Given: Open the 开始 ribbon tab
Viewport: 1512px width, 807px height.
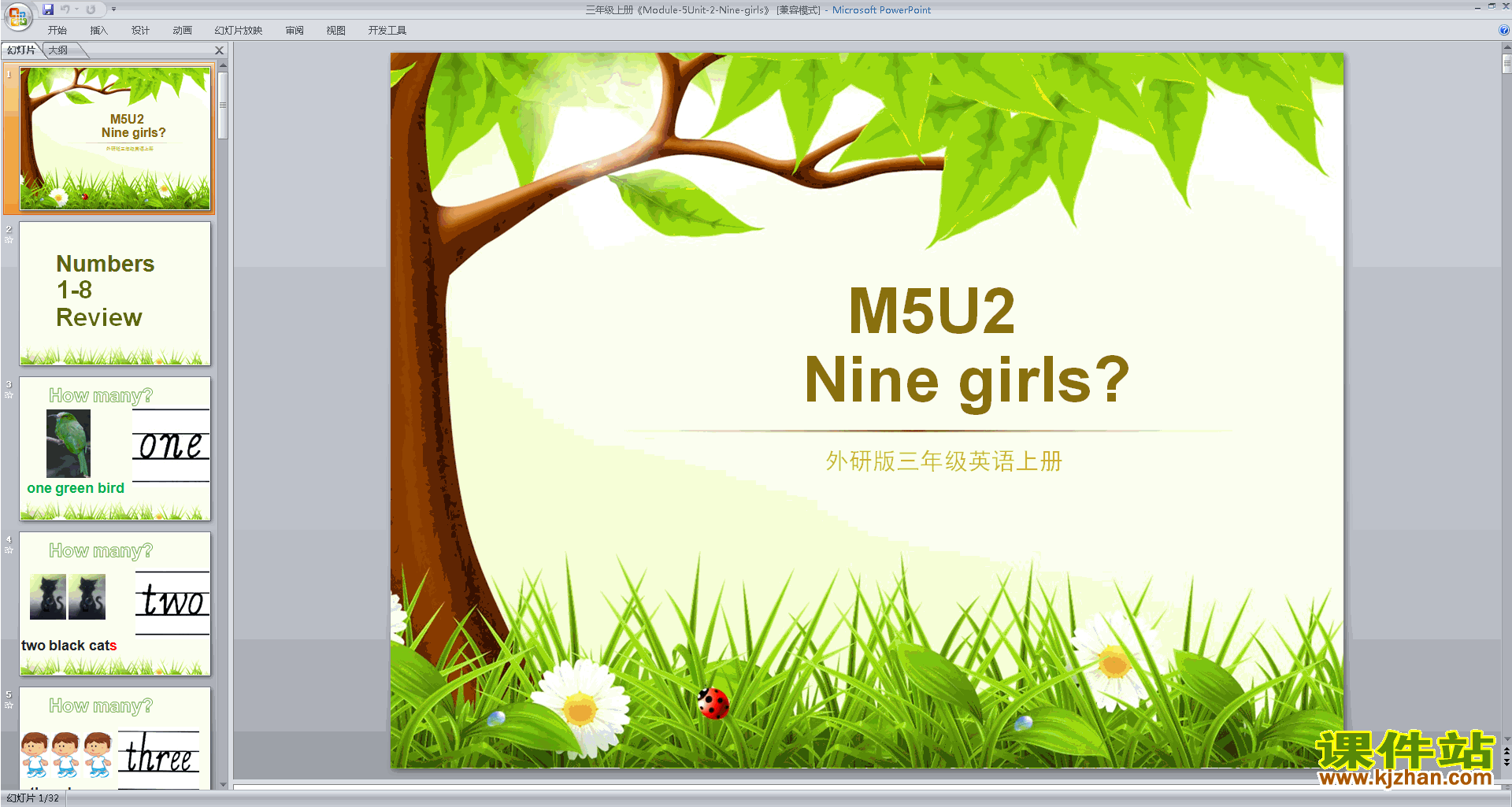Looking at the screenshot, I should pyautogui.click(x=57, y=31).
